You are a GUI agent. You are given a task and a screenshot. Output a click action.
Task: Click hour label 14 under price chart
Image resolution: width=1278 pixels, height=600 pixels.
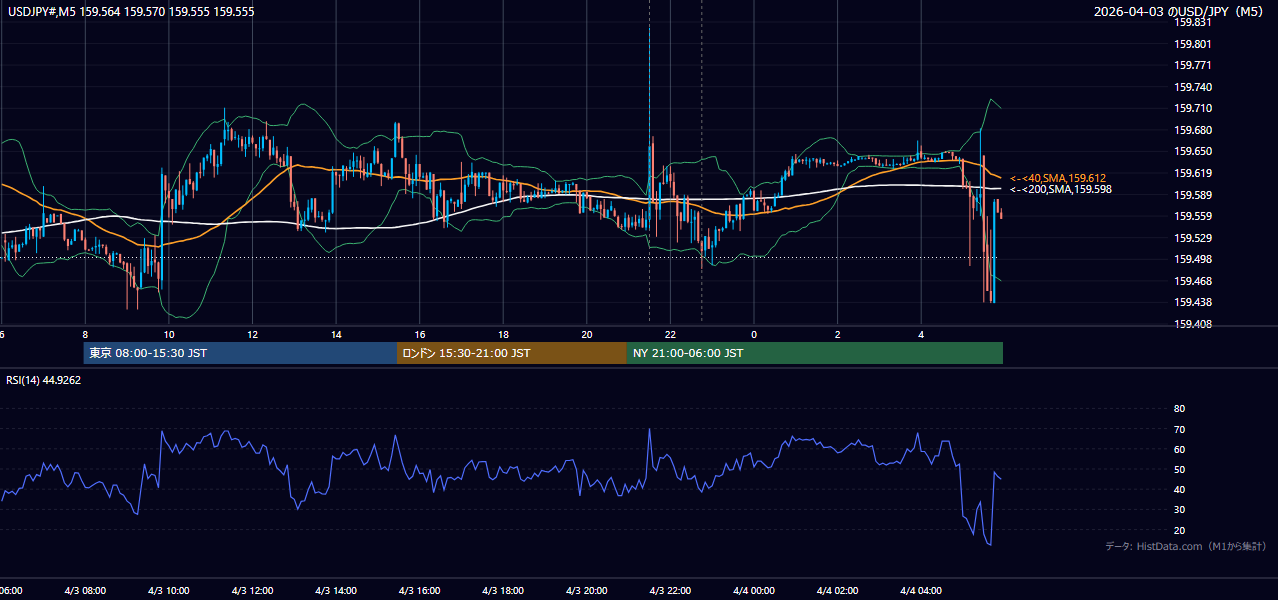point(337,334)
